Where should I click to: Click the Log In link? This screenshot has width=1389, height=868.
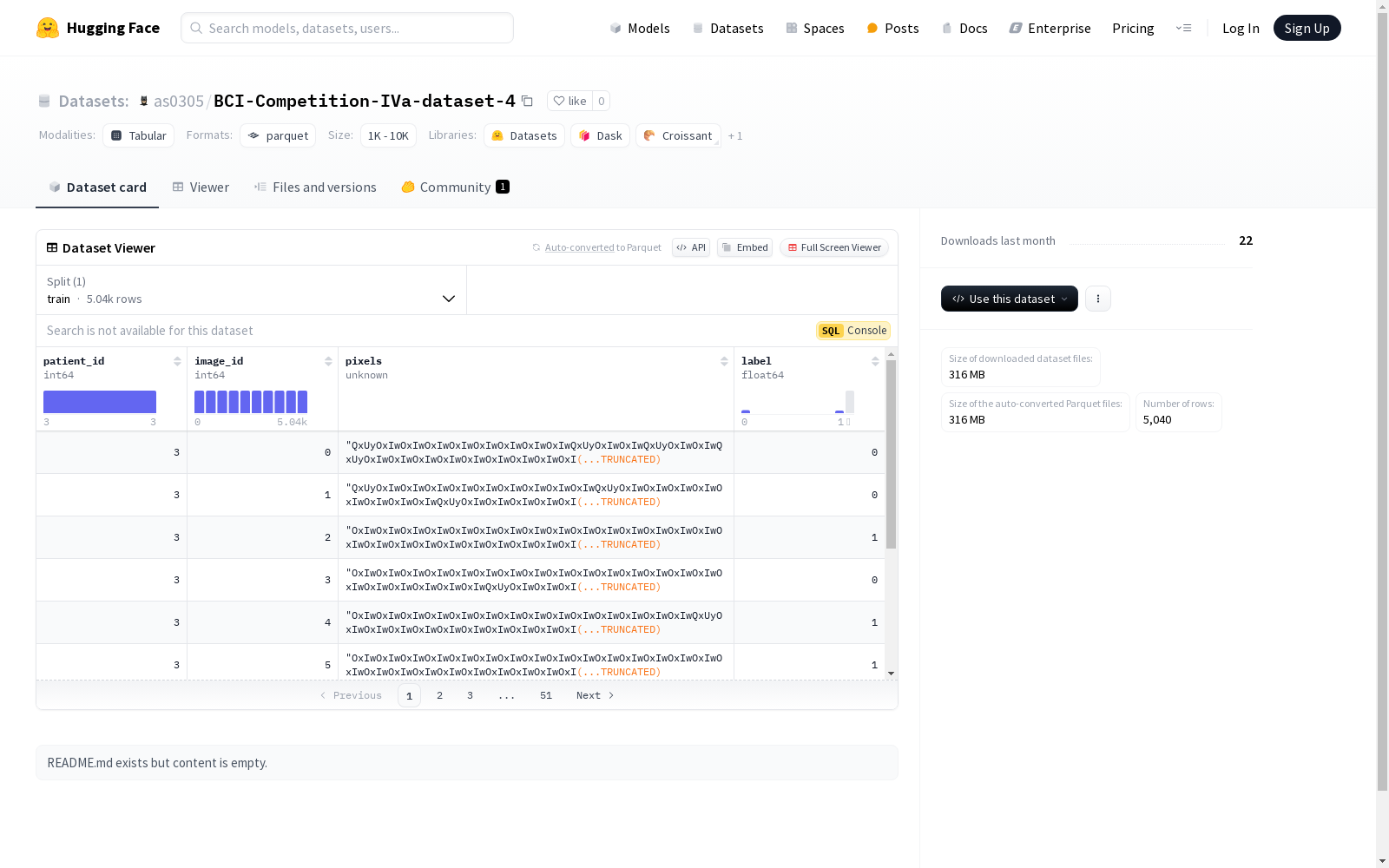[1241, 28]
